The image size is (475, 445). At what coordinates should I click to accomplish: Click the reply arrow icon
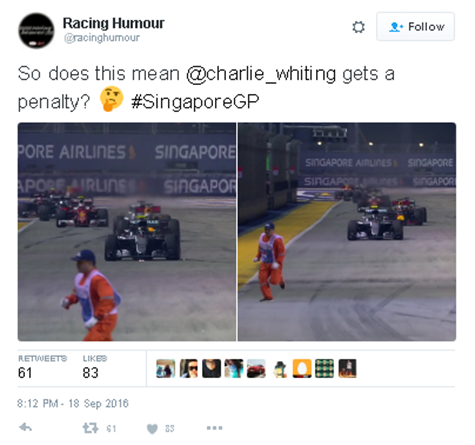tap(25, 427)
